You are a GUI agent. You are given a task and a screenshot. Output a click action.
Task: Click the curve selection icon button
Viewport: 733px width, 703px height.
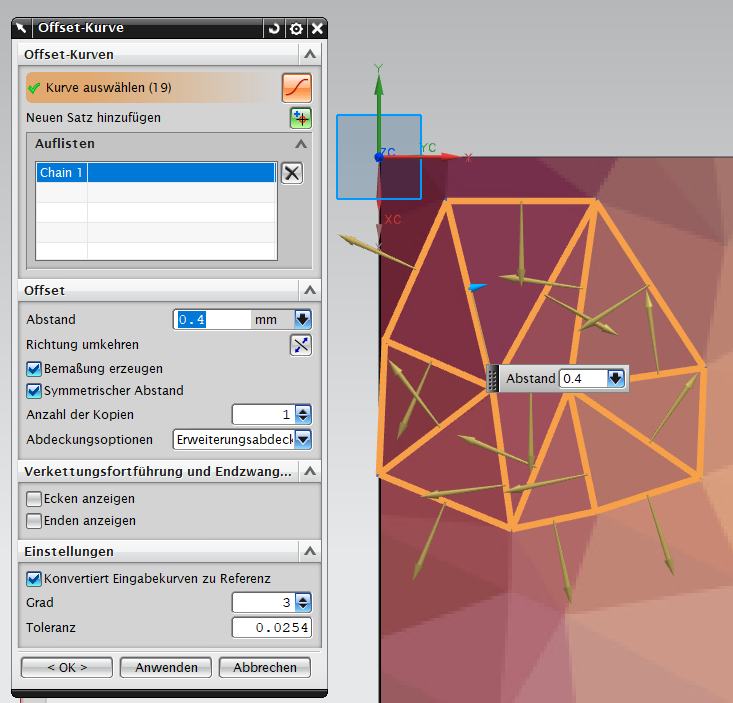(x=297, y=87)
